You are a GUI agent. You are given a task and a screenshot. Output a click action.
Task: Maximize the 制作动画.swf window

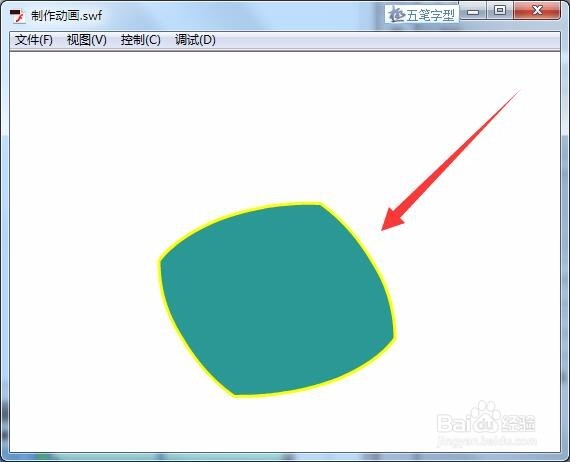[x=500, y=11]
